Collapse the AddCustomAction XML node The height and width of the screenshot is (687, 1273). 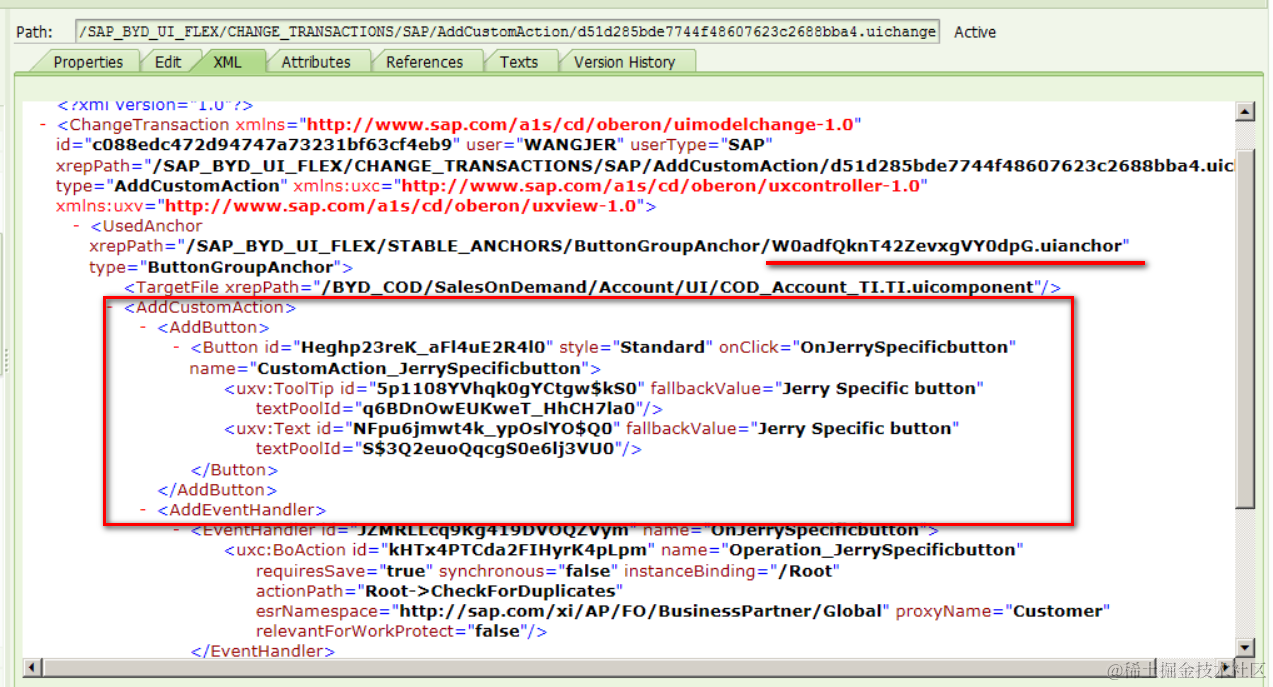[110, 307]
